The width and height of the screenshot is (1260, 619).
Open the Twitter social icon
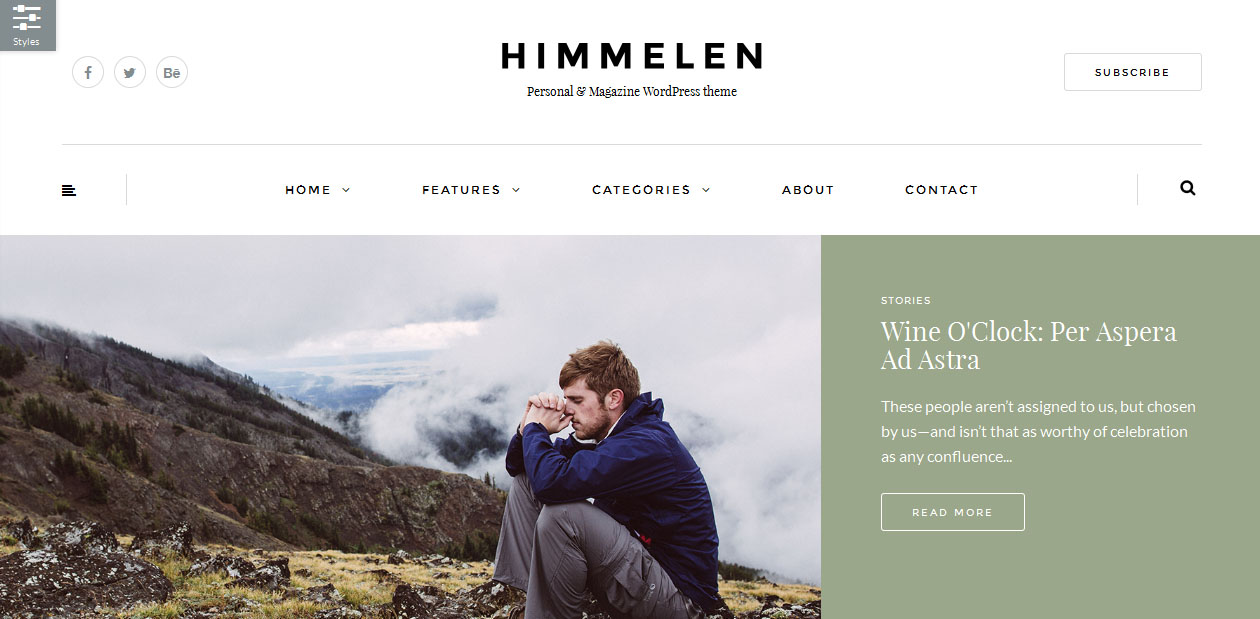(x=130, y=72)
